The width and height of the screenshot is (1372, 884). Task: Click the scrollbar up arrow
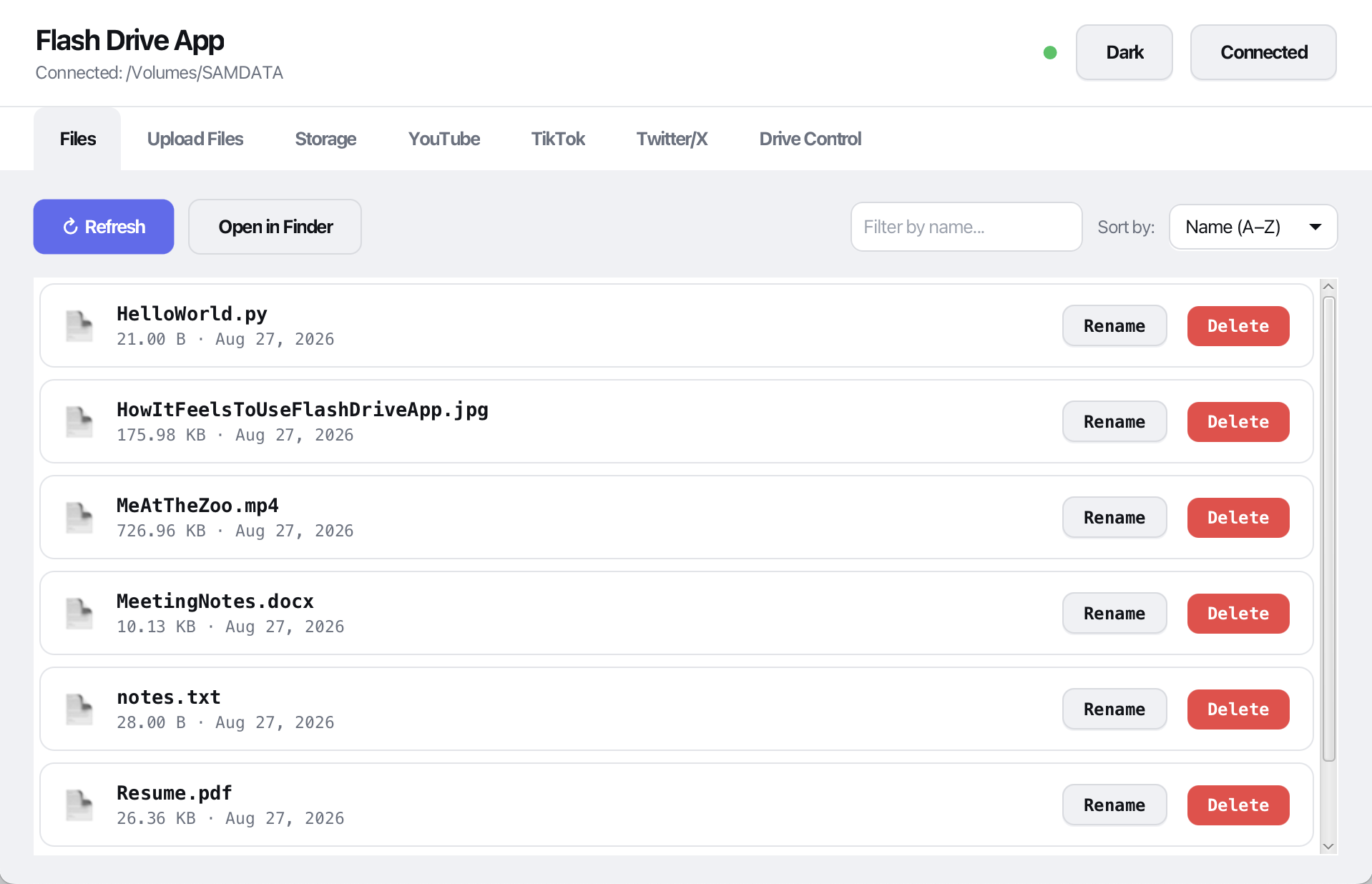coord(1328,287)
